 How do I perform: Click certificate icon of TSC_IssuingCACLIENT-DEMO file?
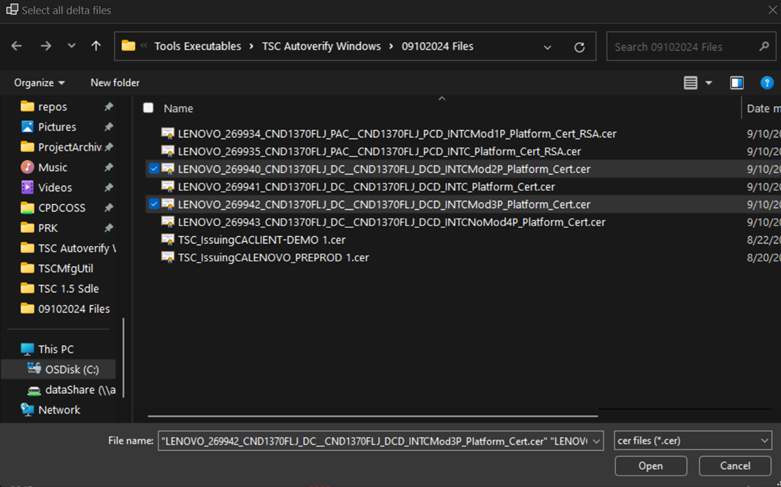[168, 240]
